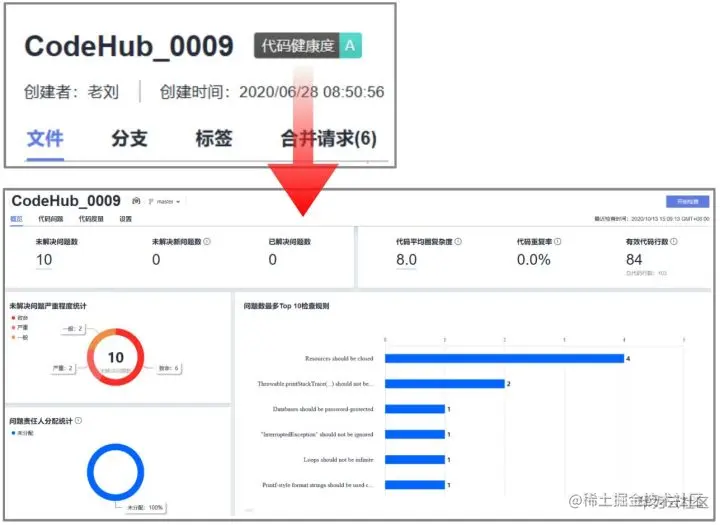Click the 问题数最多Top 10检查规则 heading

(x=287, y=306)
